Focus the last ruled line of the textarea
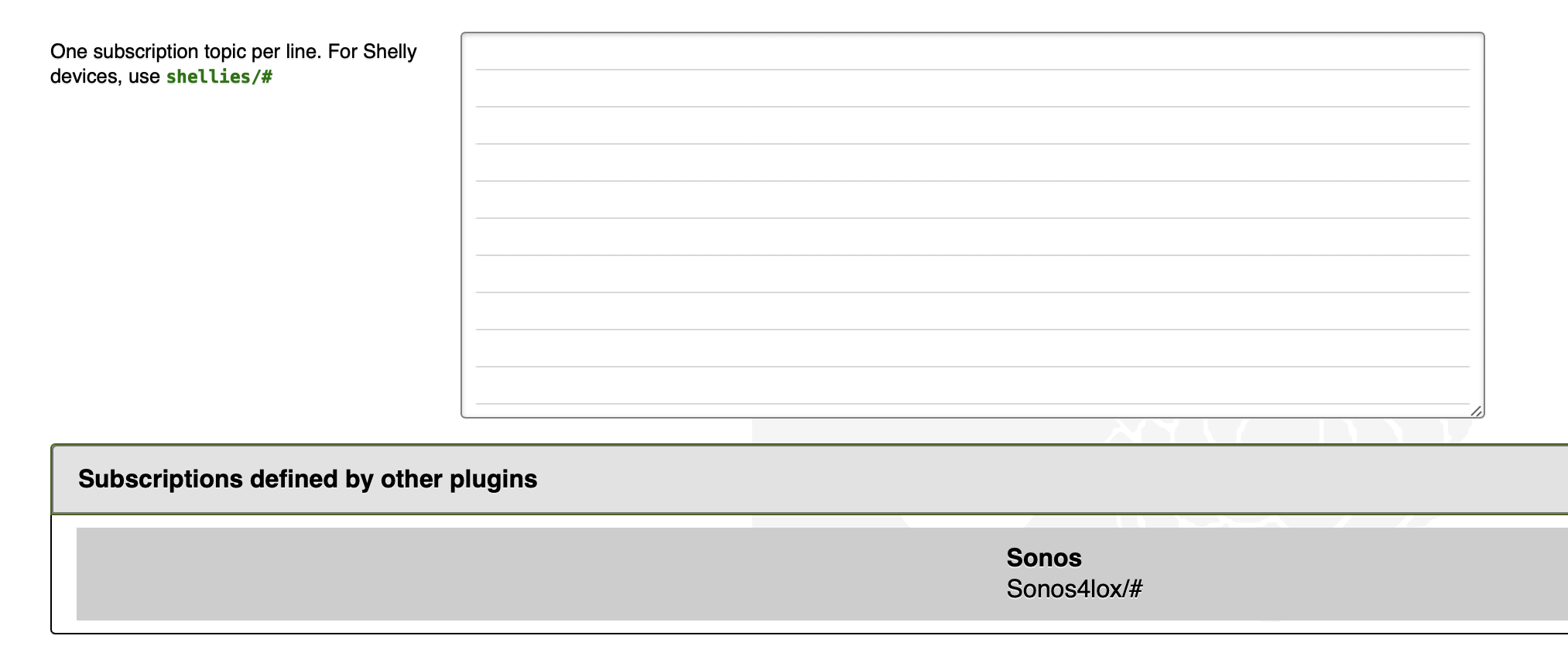This screenshot has width=1568, height=670. pyautogui.click(x=972, y=386)
